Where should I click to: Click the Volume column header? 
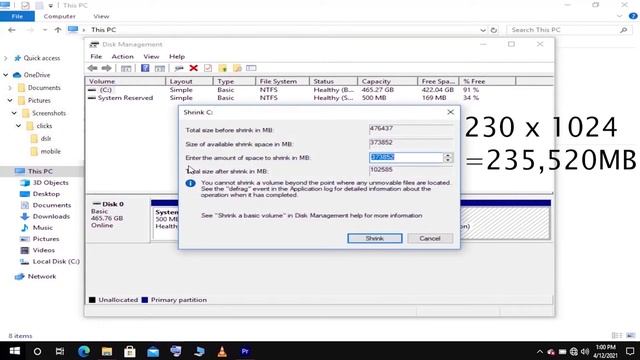pos(125,81)
